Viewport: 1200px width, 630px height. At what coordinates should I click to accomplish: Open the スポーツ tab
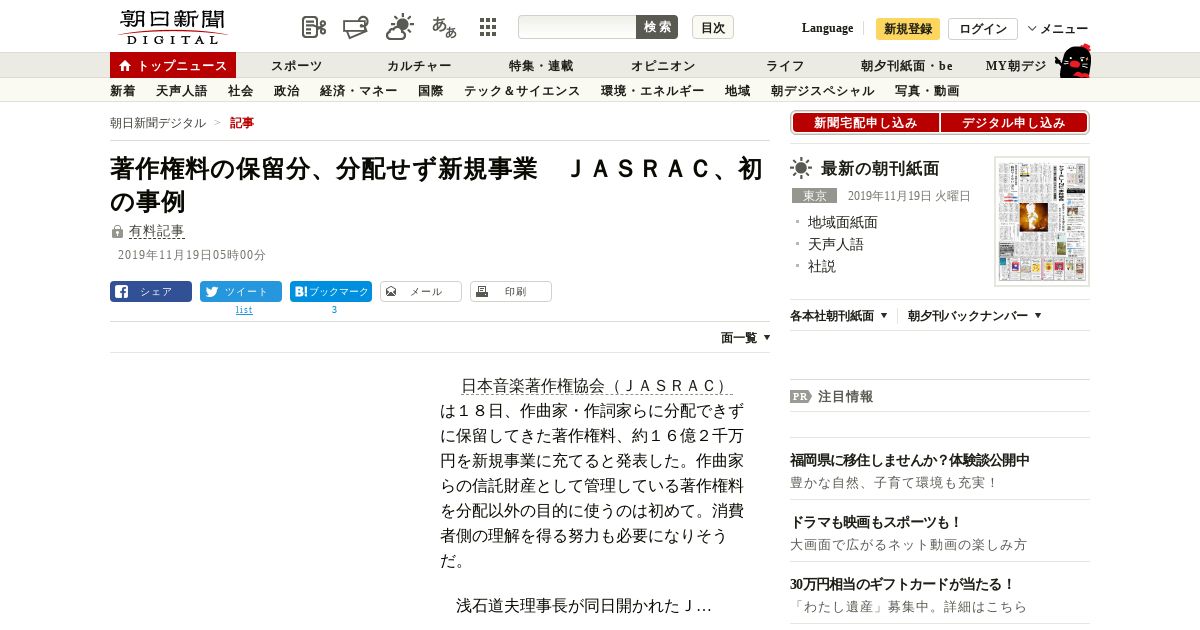pyautogui.click(x=297, y=66)
